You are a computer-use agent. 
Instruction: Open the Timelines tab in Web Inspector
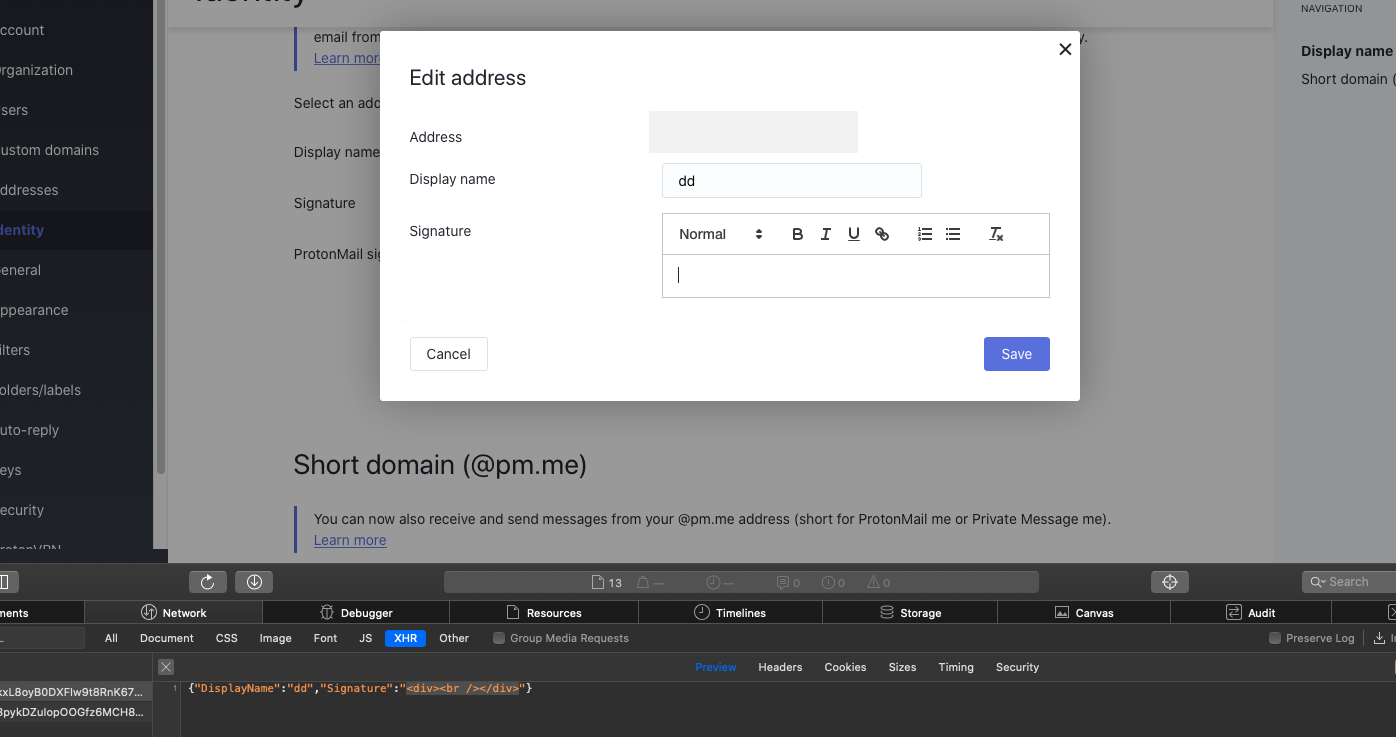pyautogui.click(x=730, y=612)
